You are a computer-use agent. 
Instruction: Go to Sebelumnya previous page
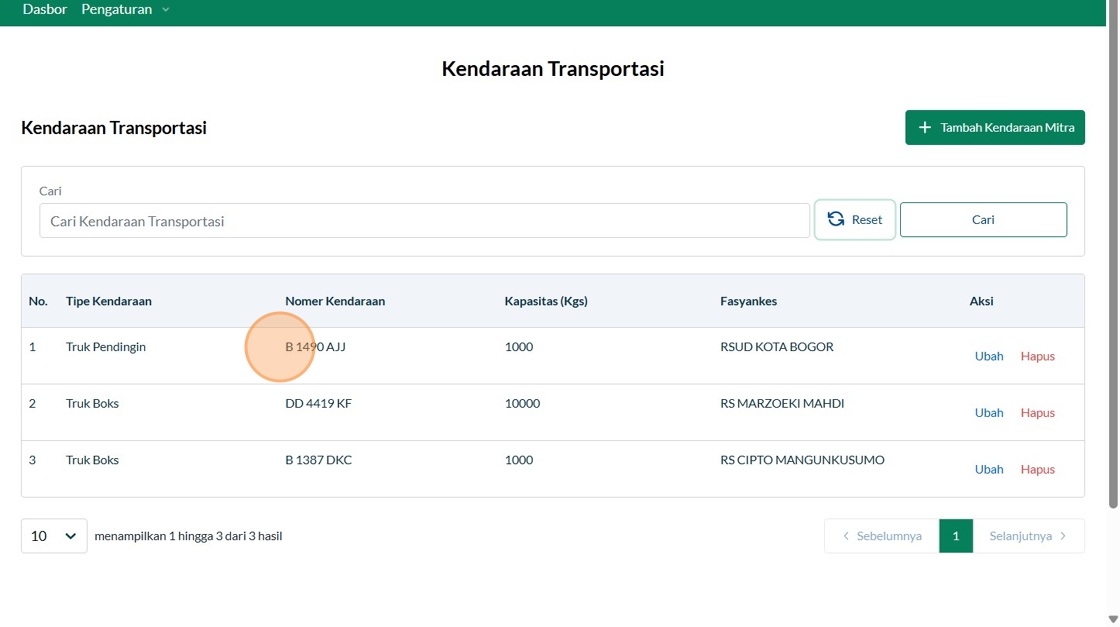pos(882,536)
